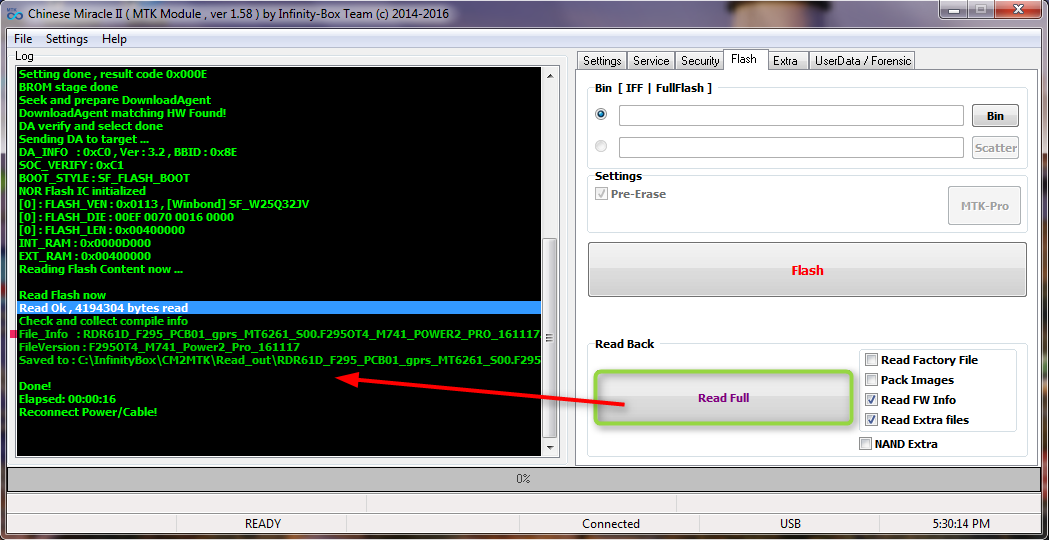
Task: Open the Extra tab
Action: click(x=785, y=61)
